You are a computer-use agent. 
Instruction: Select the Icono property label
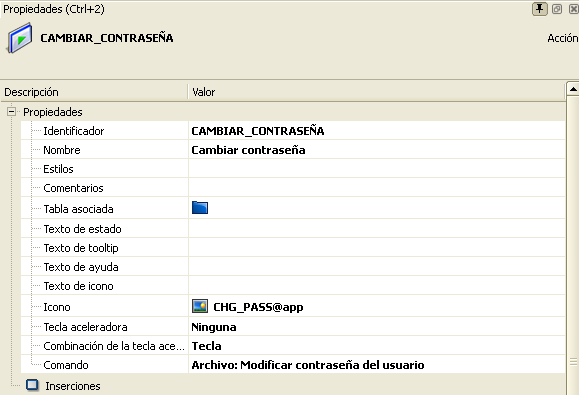57,307
